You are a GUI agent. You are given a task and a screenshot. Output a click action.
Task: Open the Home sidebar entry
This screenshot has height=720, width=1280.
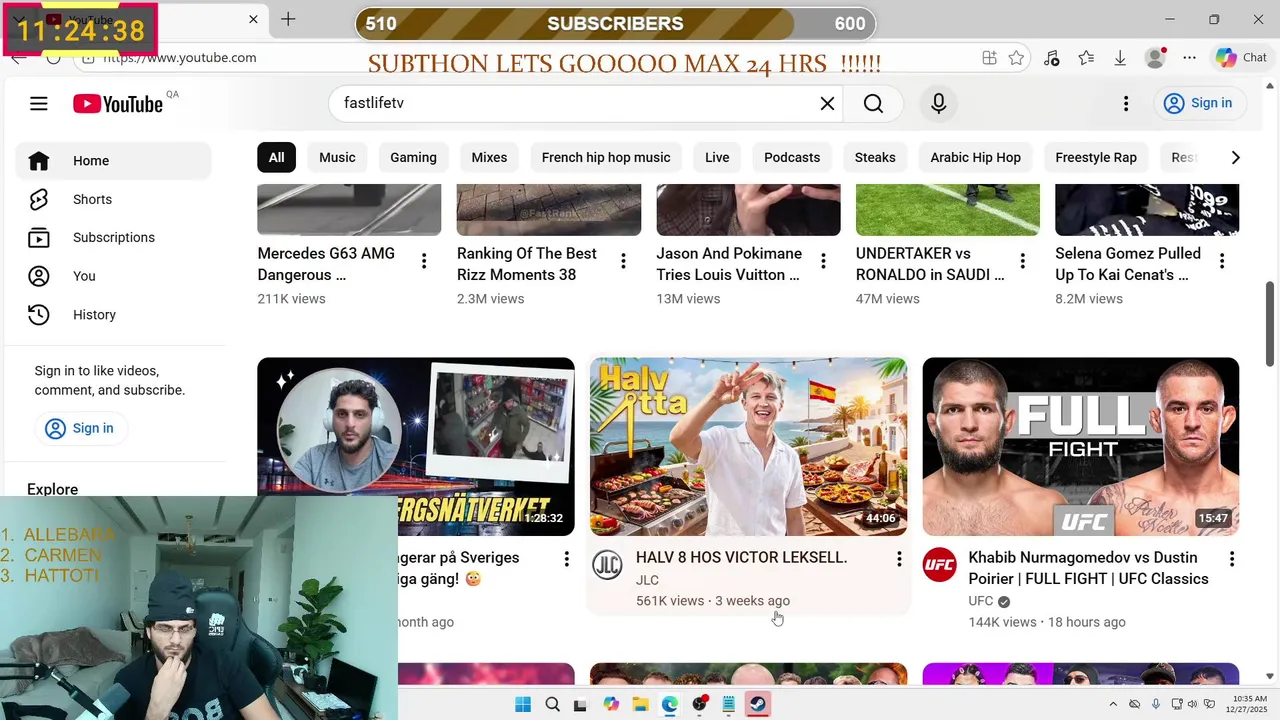pos(113,161)
